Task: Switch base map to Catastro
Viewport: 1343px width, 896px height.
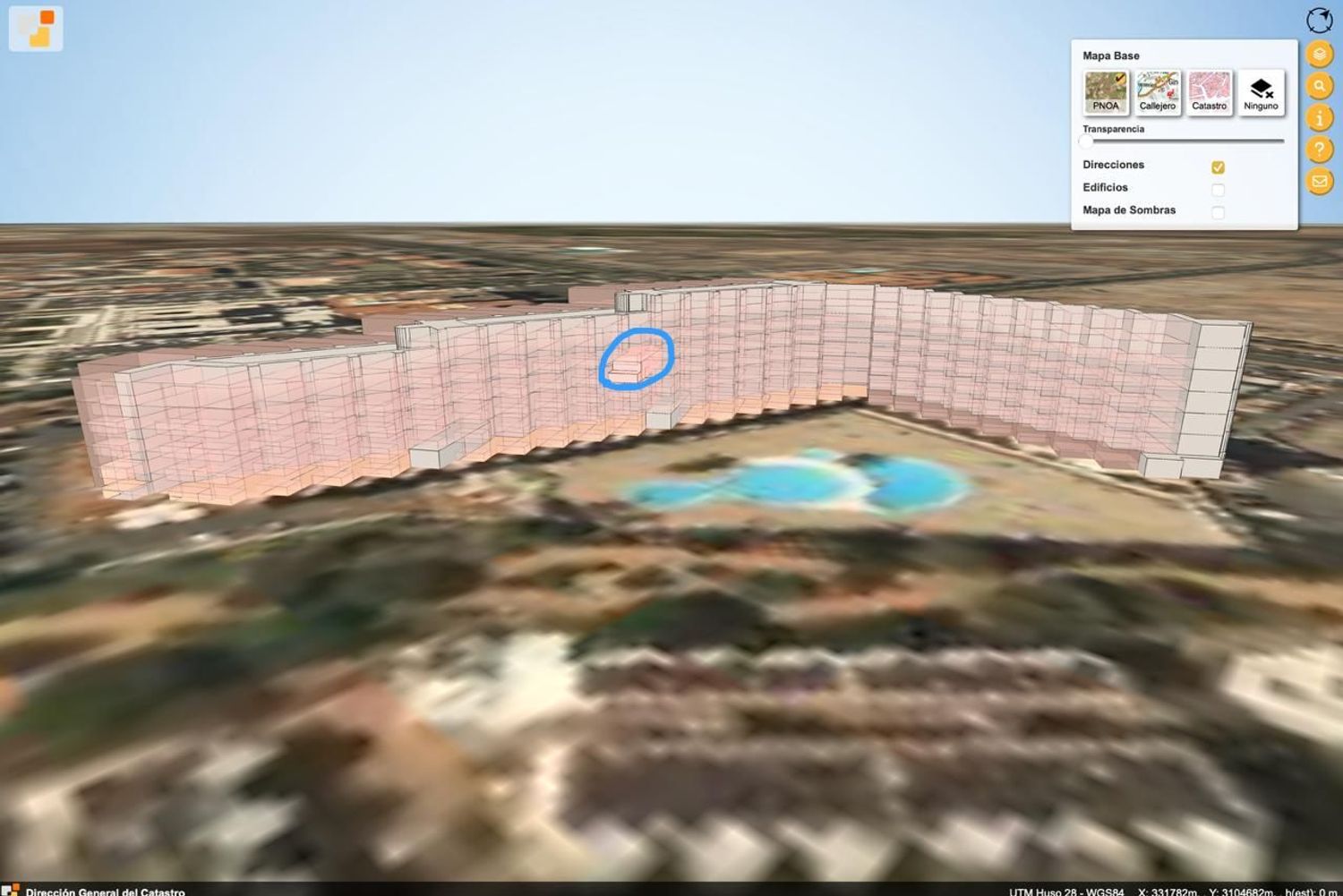Action: [x=1209, y=92]
